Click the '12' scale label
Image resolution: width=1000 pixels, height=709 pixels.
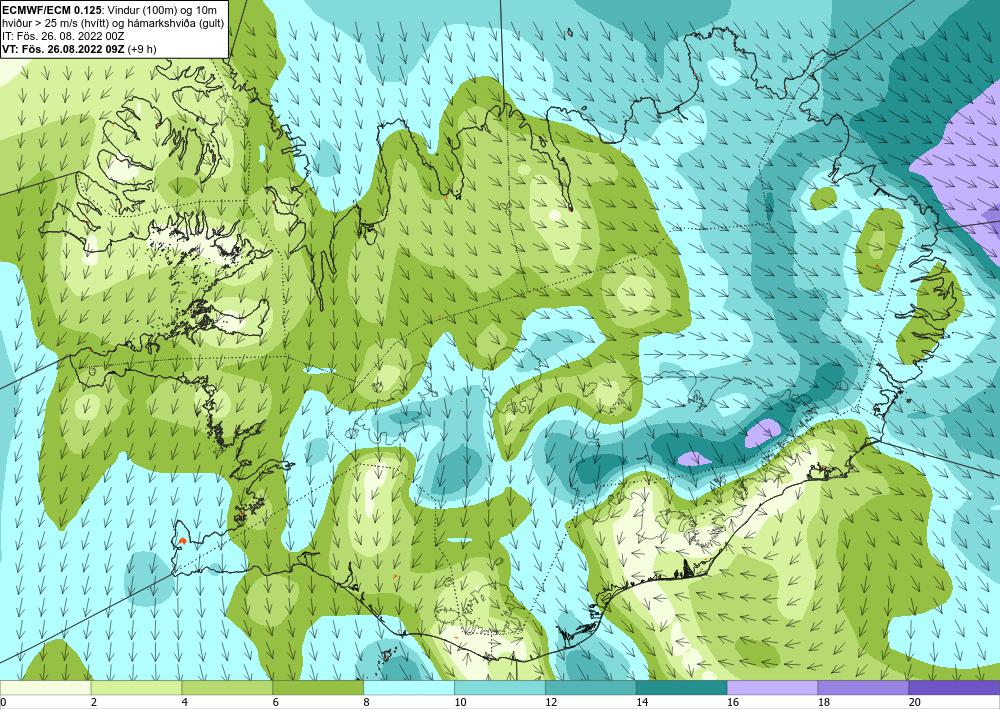tap(551, 702)
